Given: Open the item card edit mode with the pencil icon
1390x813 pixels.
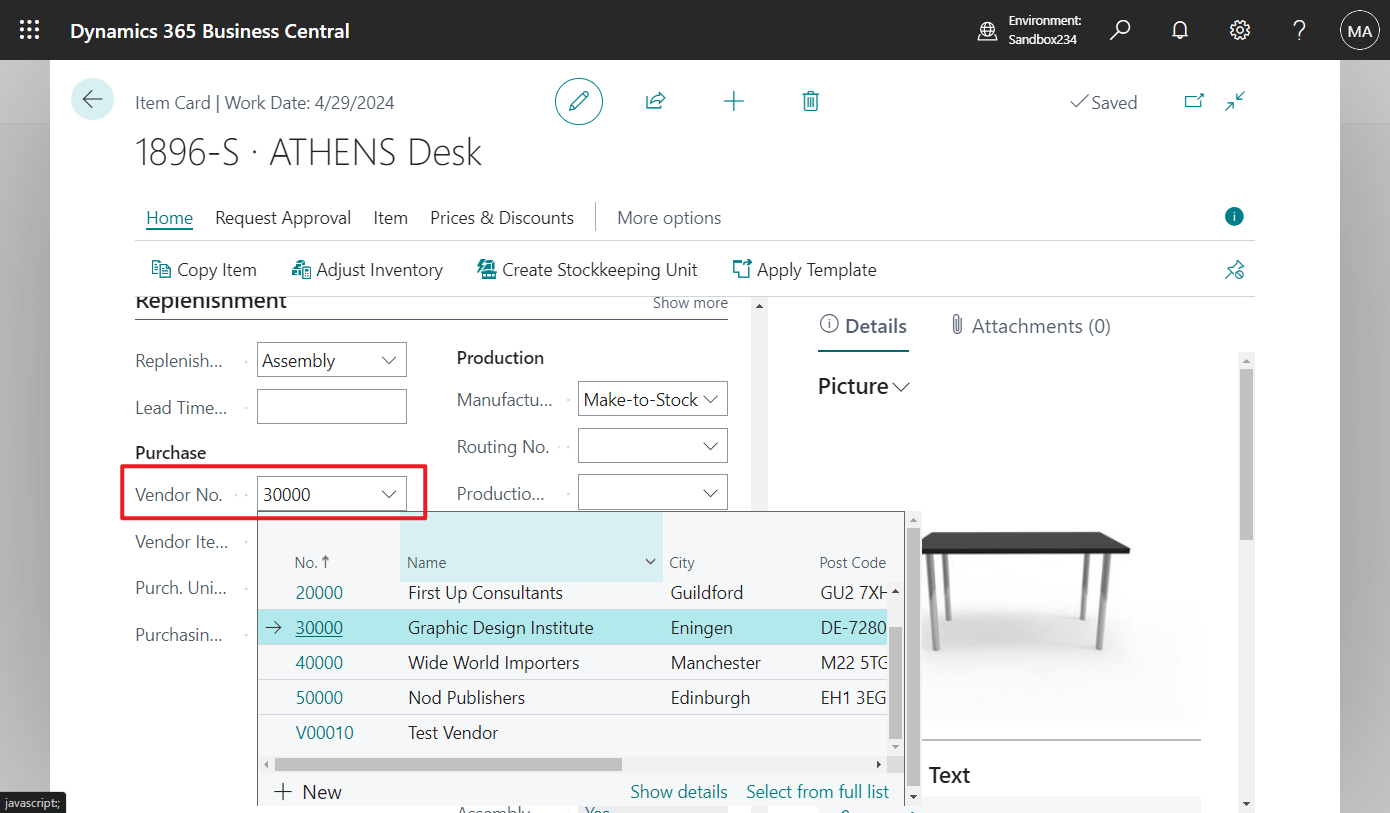Looking at the screenshot, I should [578, 101].
